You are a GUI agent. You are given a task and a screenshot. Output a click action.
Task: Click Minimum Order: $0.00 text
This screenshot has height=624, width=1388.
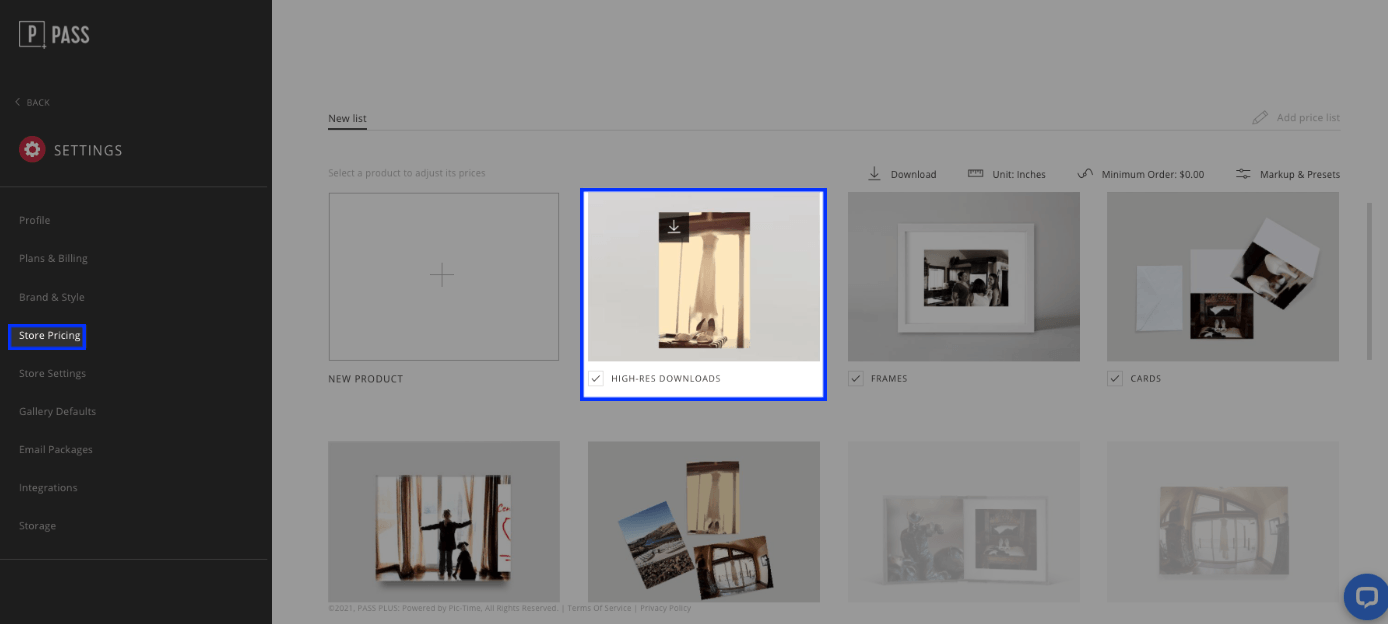[1153, 174]
